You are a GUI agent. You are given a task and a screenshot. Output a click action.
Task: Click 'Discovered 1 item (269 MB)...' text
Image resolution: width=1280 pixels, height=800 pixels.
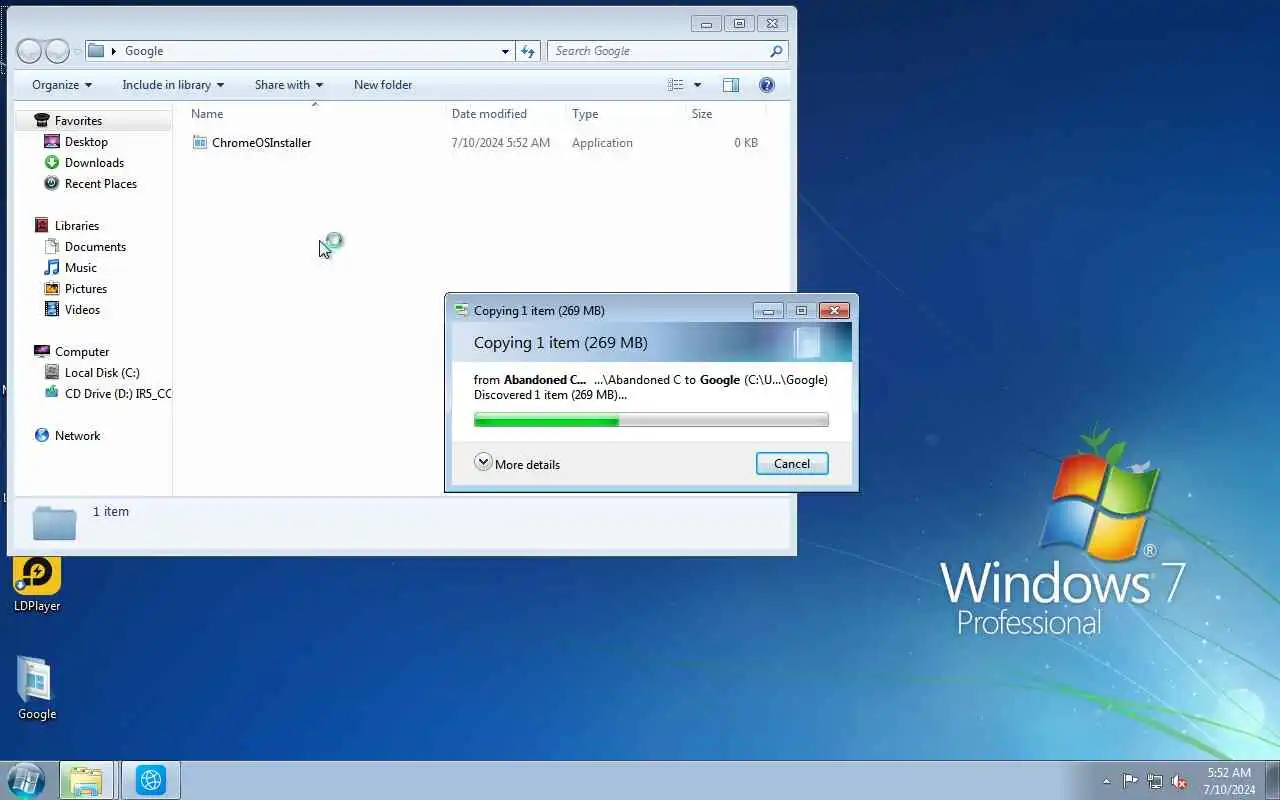tap(550, 394)
